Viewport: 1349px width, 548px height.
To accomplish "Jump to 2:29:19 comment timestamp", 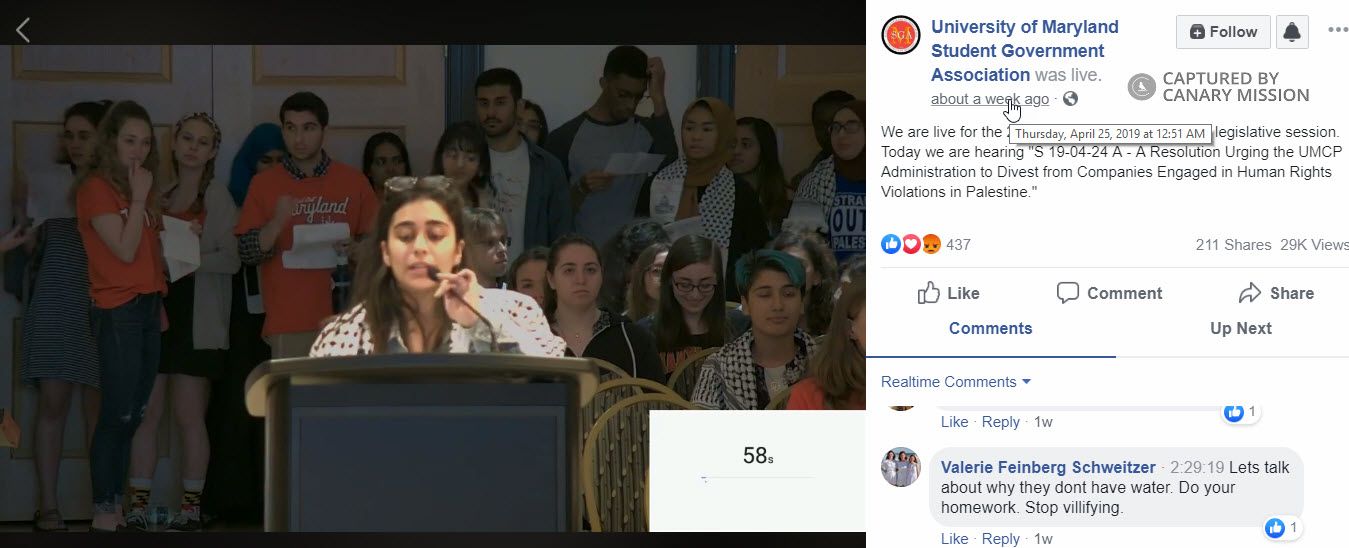I will 1197,468.
